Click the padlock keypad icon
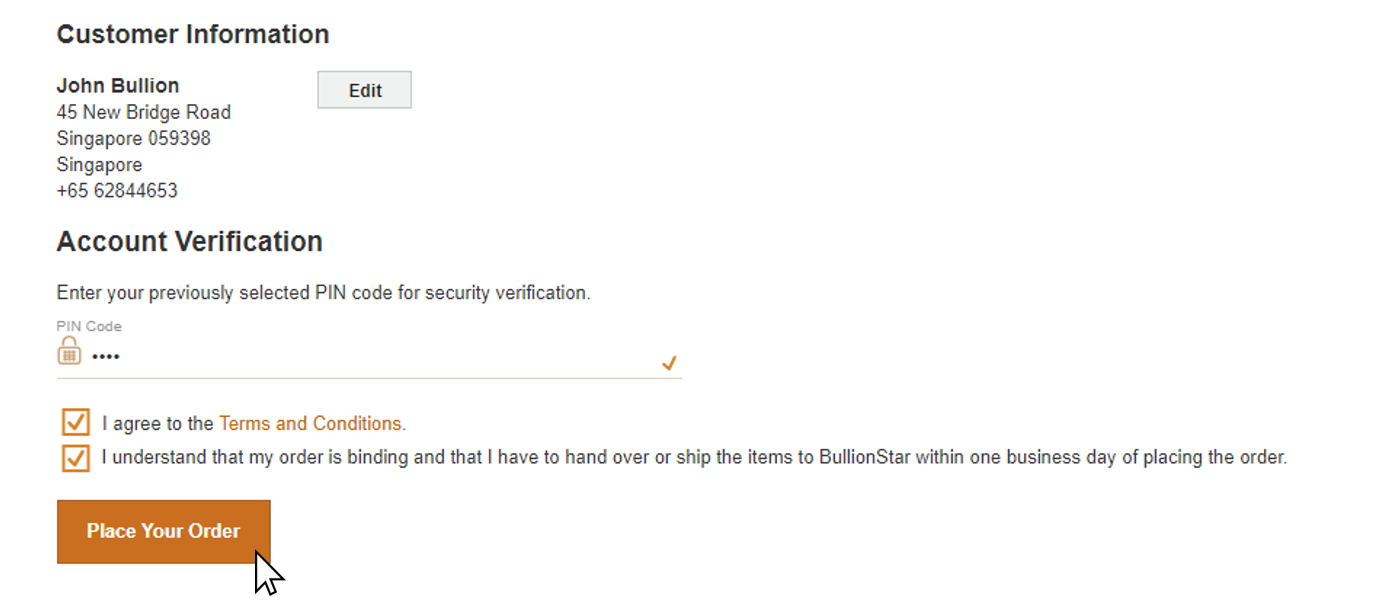Screen dimensions: 1384x610 tap(69, 350)
